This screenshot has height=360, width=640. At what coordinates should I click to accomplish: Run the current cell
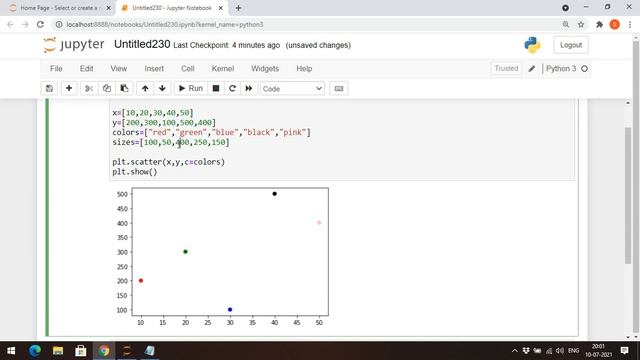coord(191,89)
